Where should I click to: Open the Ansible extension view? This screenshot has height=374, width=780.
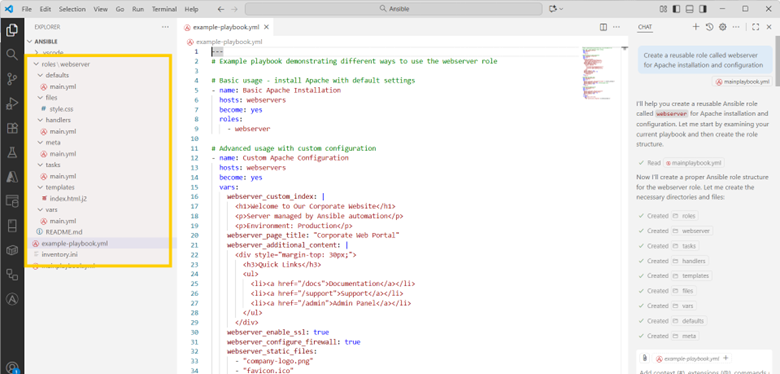(12, 299)
